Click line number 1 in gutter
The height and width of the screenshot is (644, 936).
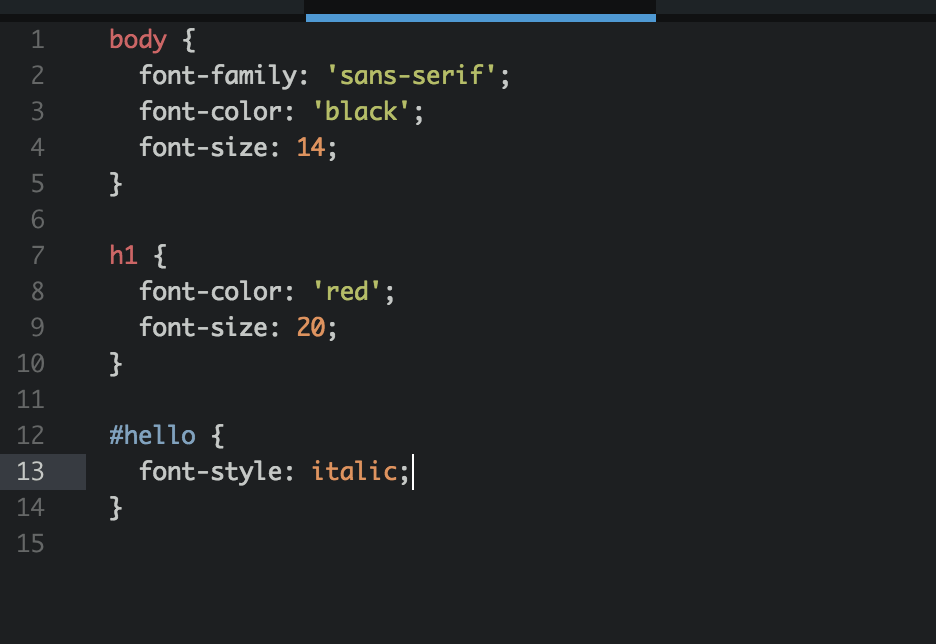point(38,40)
